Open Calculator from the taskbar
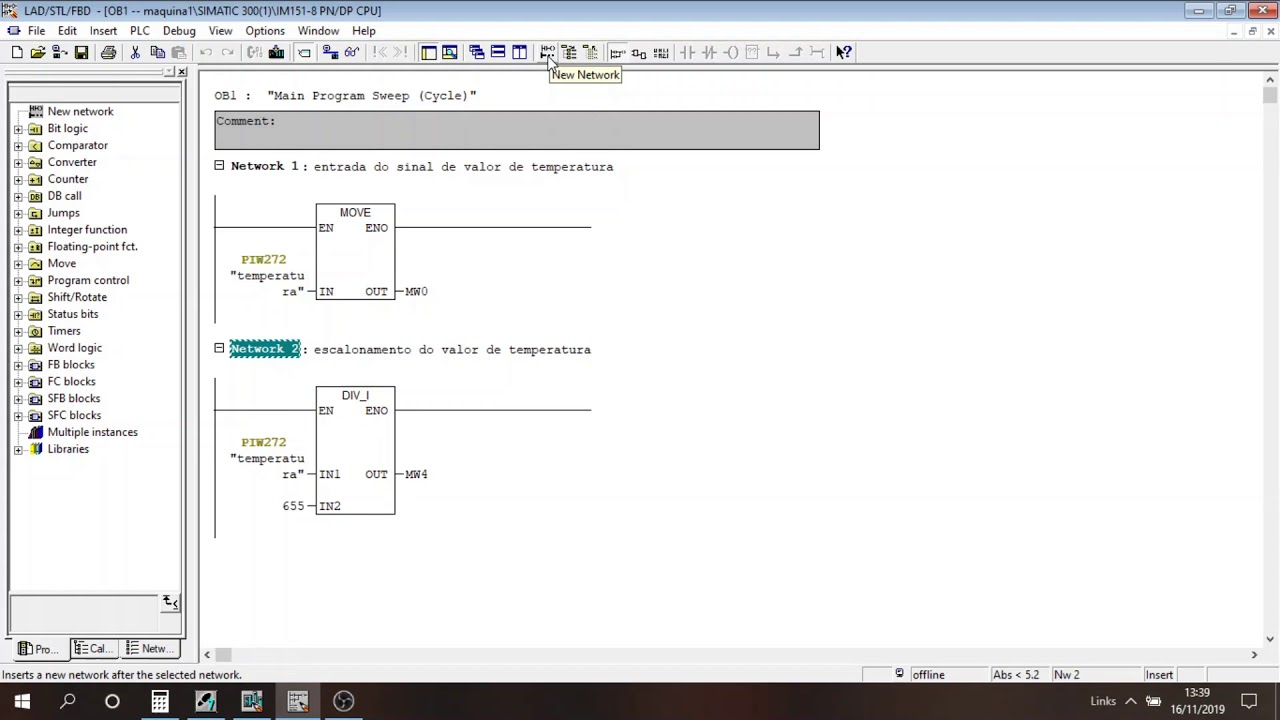This screenshot has height=720, width=1280. pyautogui.click(x=160, y=701)
